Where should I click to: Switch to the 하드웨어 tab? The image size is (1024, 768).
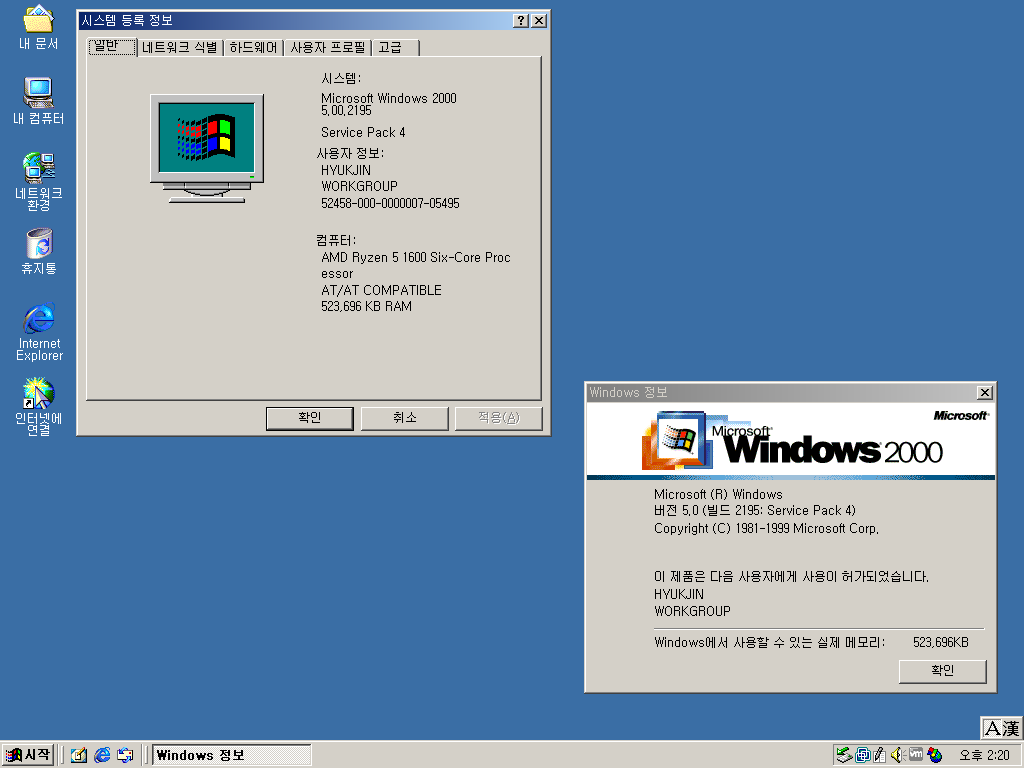click(x=253, y=48)
